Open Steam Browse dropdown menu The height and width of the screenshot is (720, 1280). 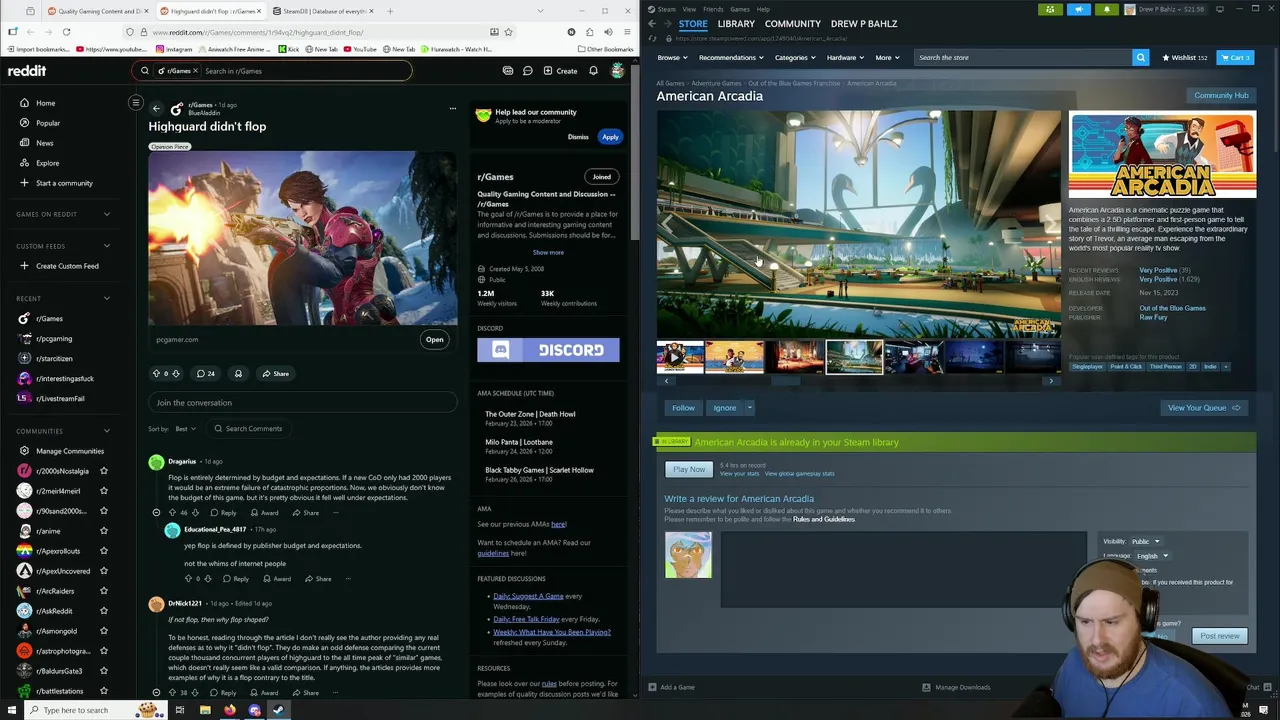[672, 57]
